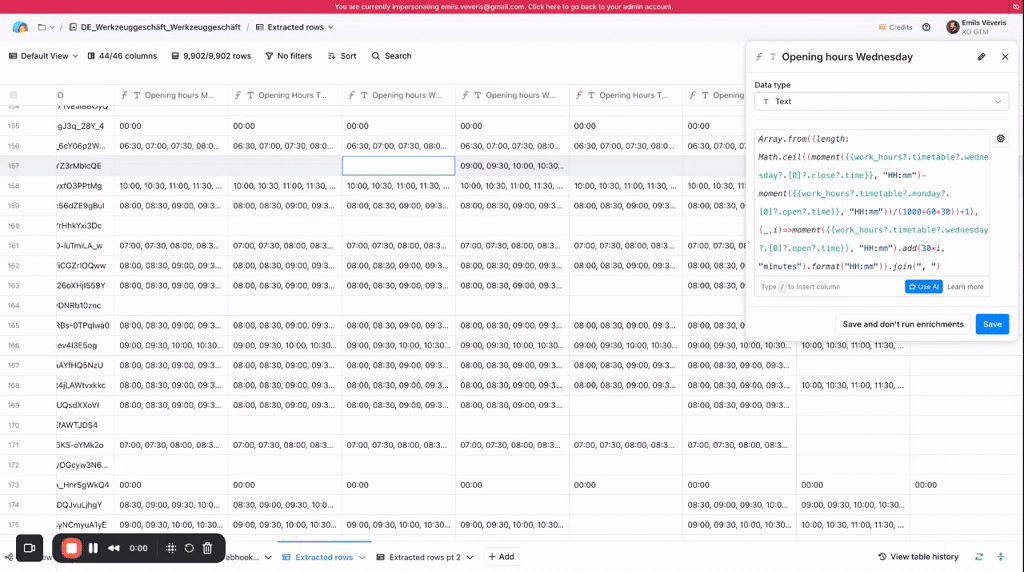The height and width of the screenshot is (572, 1024).
Task: Click the red stop recording button
Action: [x=71, y=548]
